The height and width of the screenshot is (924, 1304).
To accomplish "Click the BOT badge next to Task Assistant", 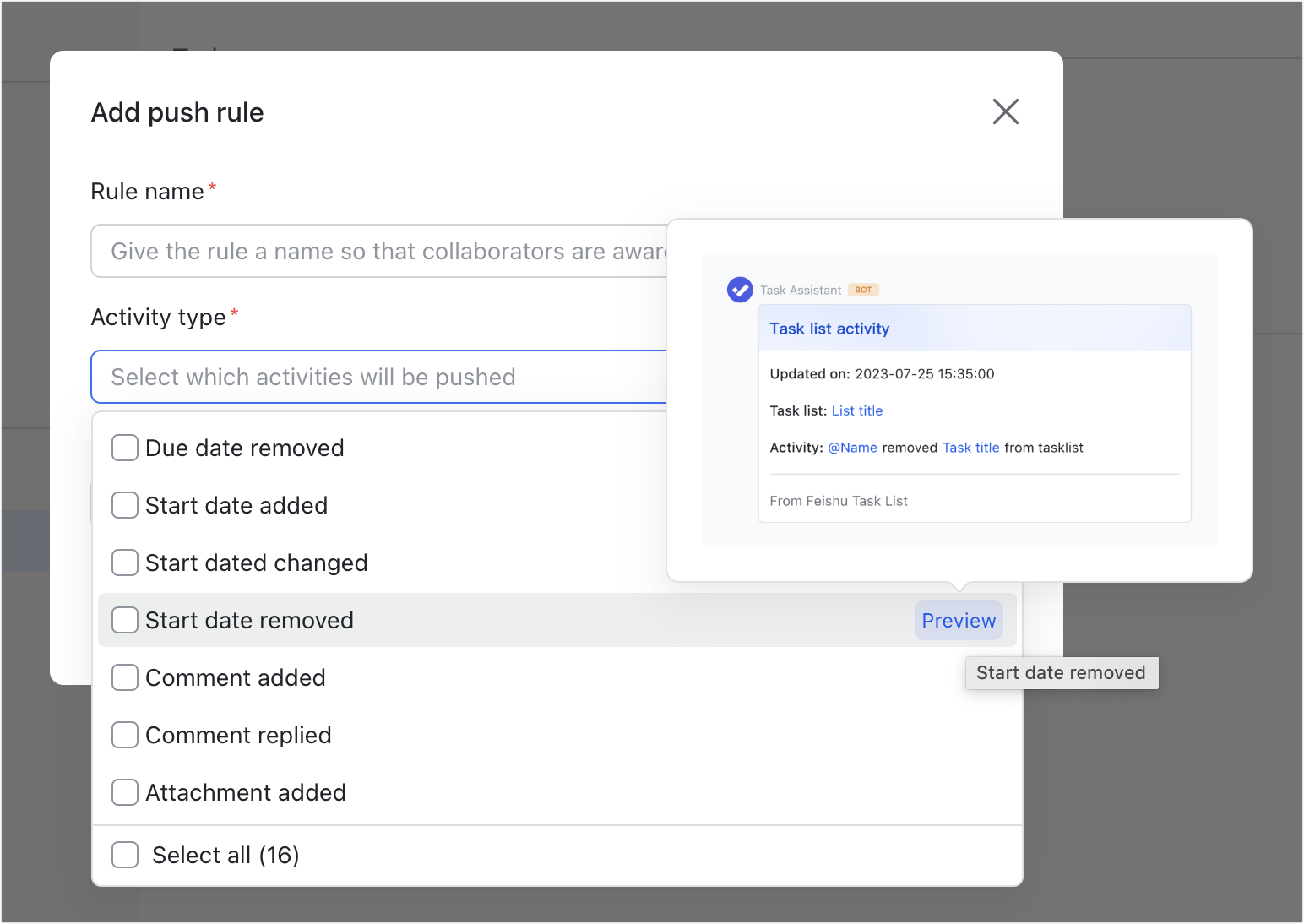I will (863, 289).
